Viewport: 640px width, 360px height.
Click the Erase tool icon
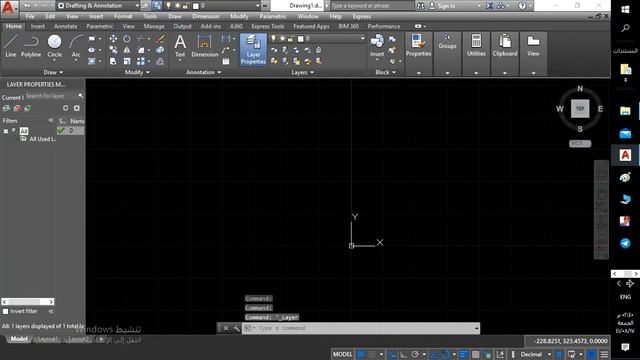point(160,38)
